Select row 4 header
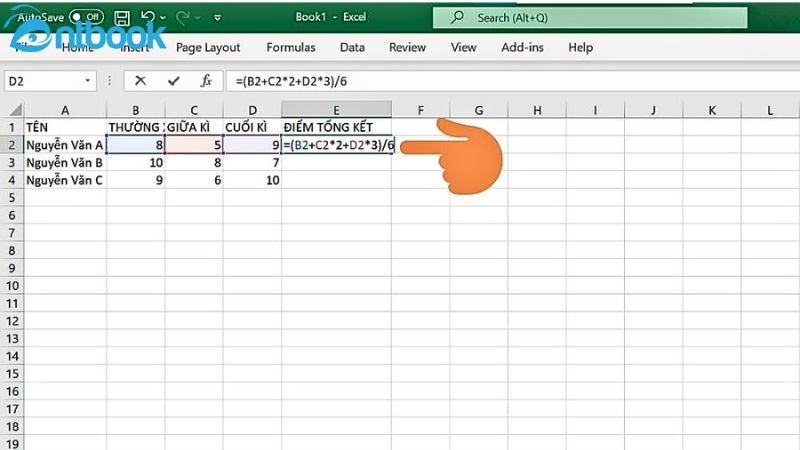800x450 pixels. coord(12,180)
